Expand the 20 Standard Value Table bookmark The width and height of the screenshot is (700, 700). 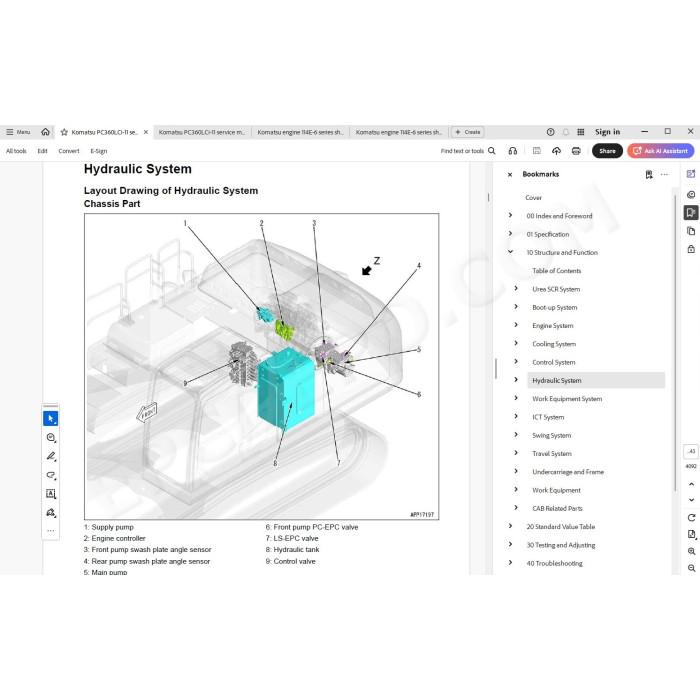(510, 526)
